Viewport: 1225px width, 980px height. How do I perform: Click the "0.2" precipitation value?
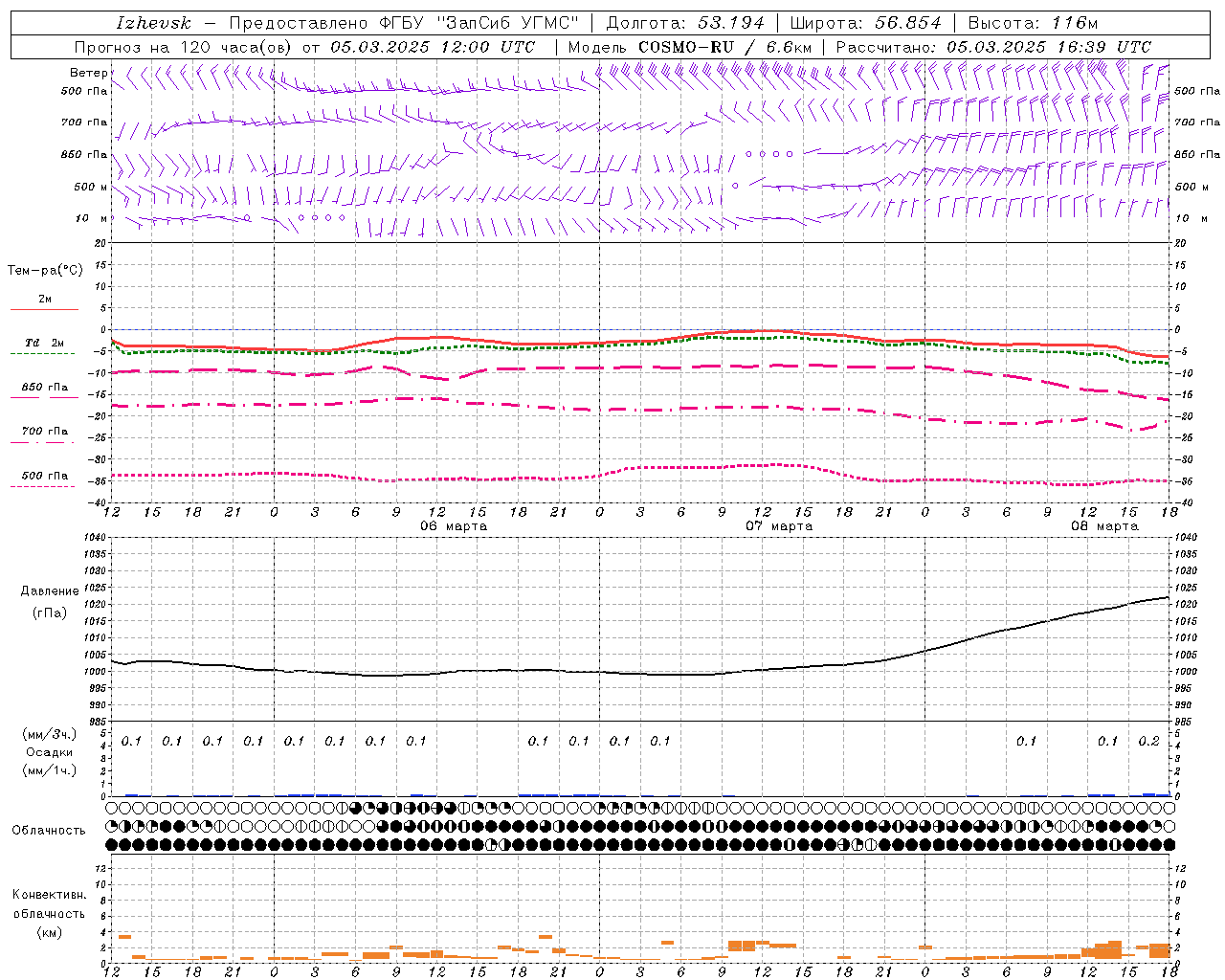pyautogui.click(x=1148, y=741)
